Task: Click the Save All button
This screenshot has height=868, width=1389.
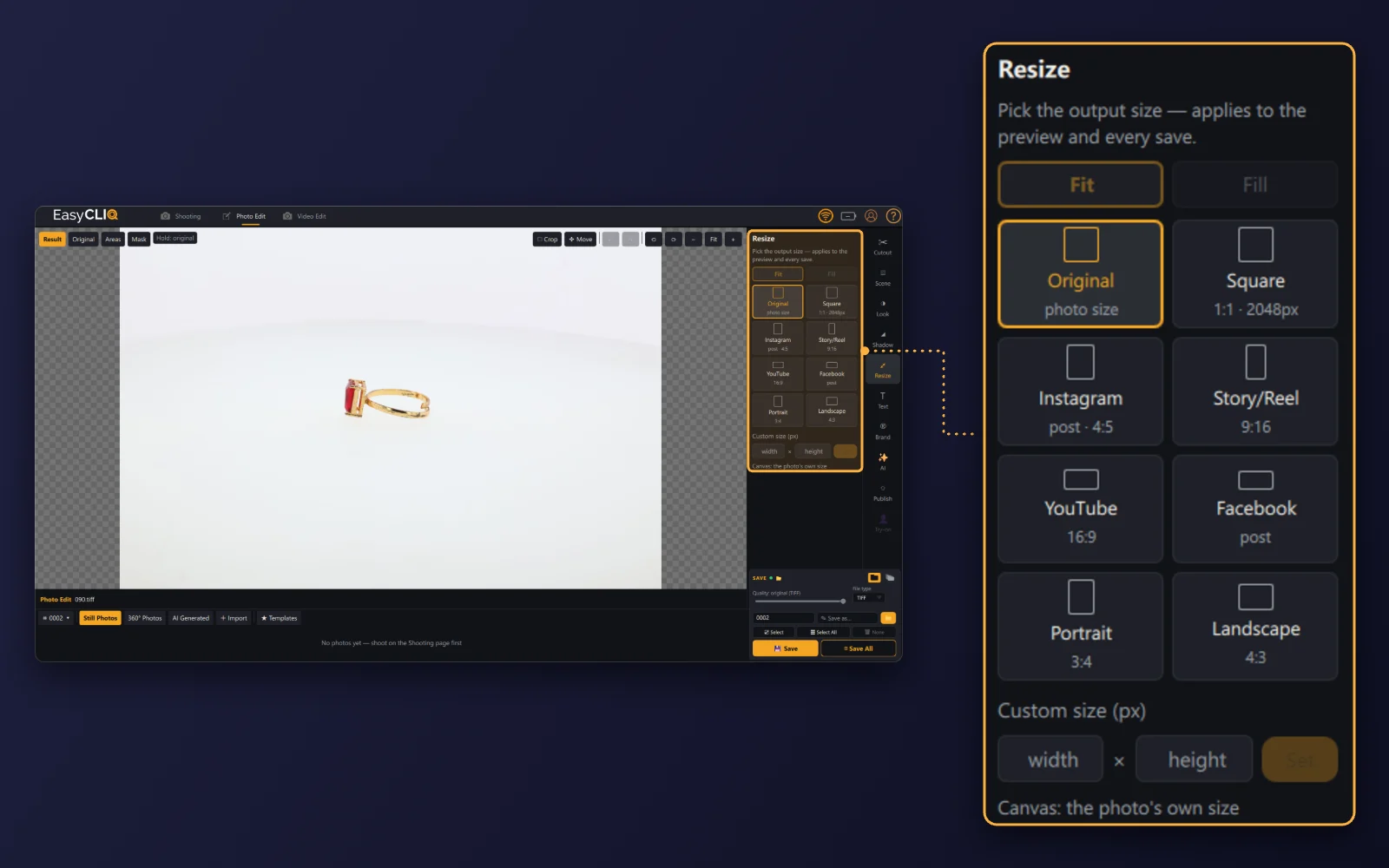Action: (858, 648)
